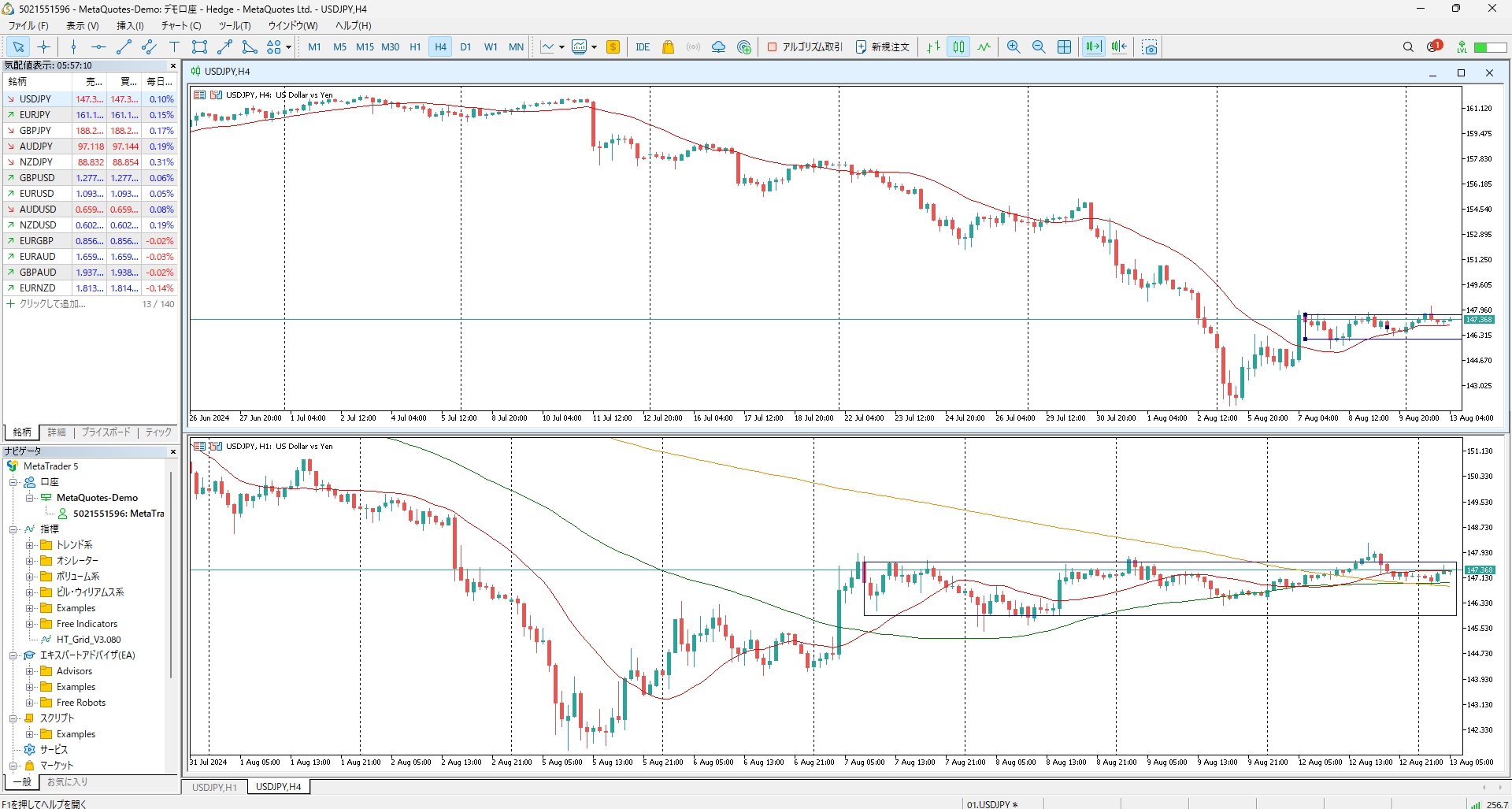The image size is (1512, 809).
Task: Switch chart to D1 timeframe
Action: [465, 47]
